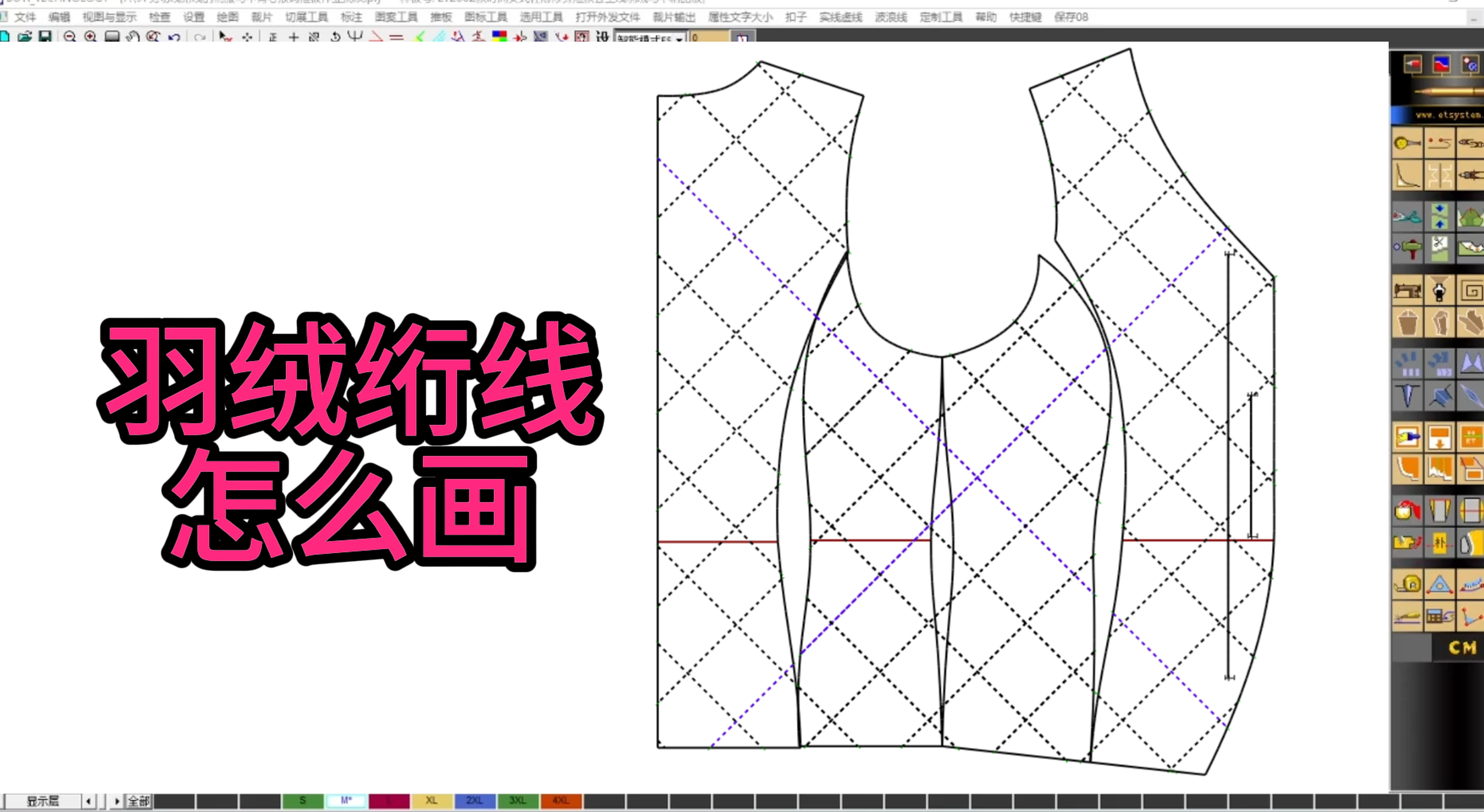Click the red-blue-green color blocks toolbar icon
Image resolution: width=1484 pixels, height=812 pixels.
pos(499,36)
